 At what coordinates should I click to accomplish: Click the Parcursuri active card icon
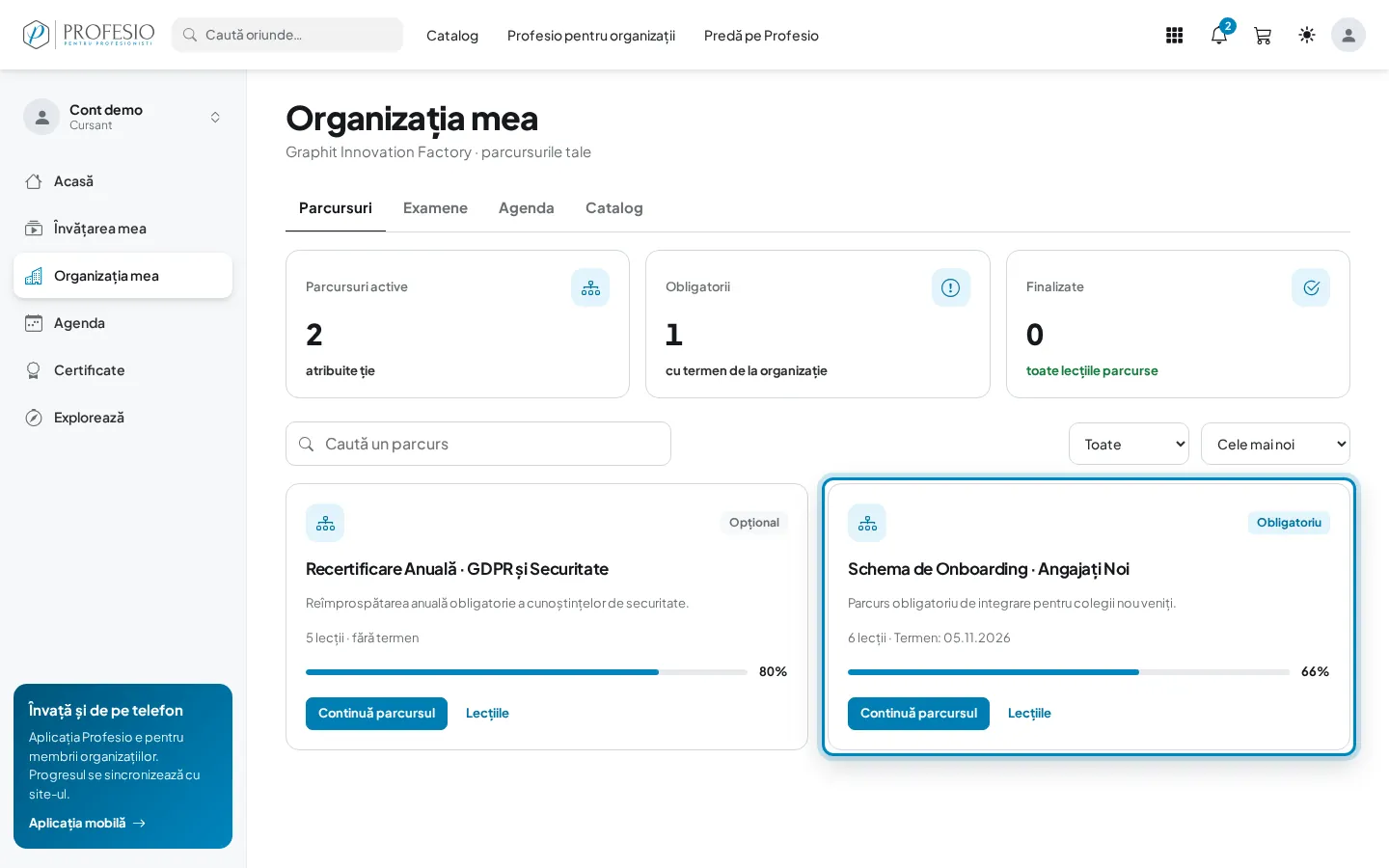tap(590, 287)
